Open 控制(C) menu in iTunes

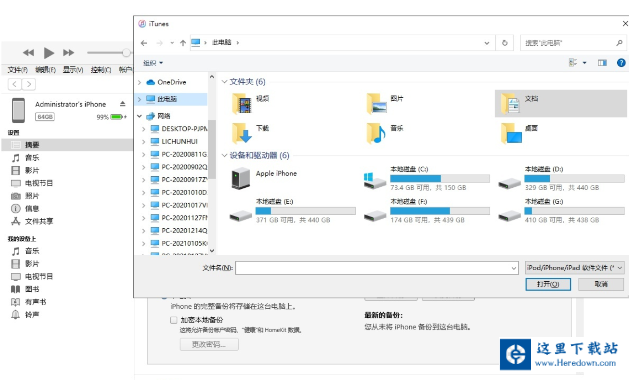pyautogui.click(x=101, y=70)
